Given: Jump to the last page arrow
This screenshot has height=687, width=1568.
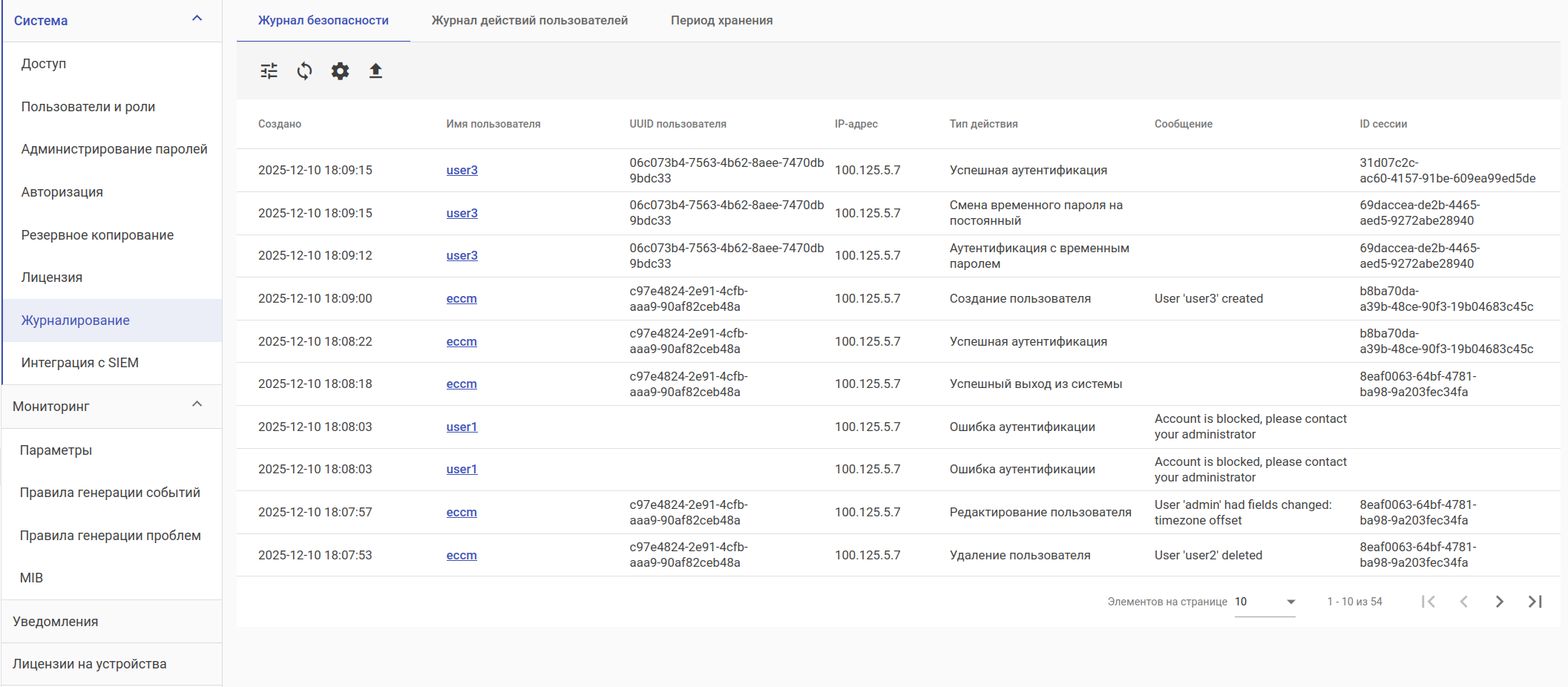Looking at the screenshot, I should coord(1535,602).
